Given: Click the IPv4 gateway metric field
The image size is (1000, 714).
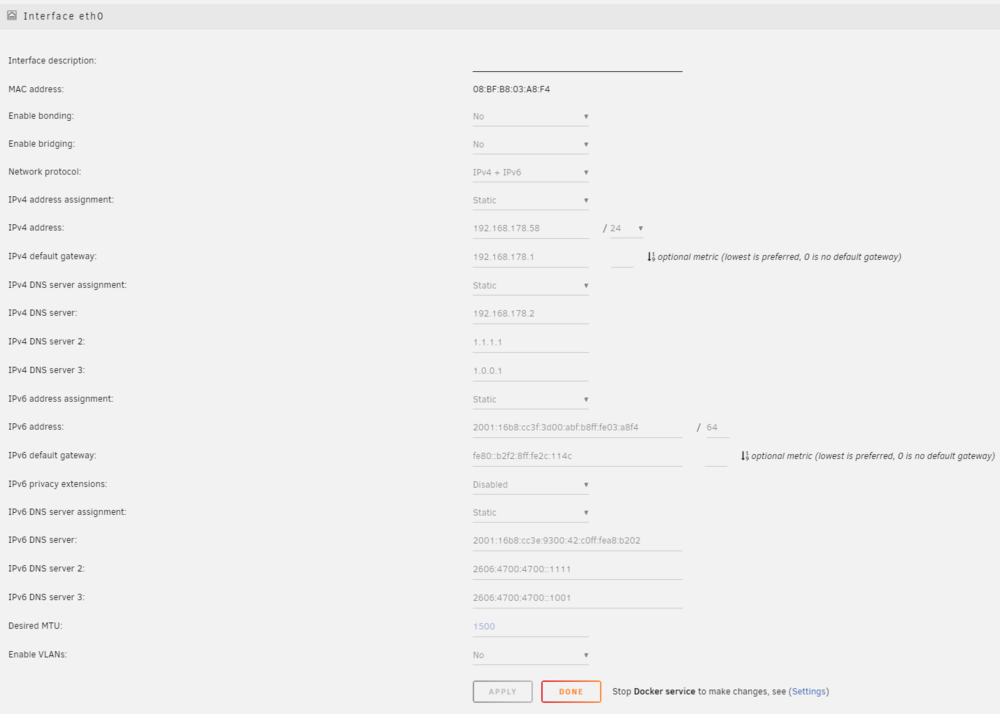Looking at the screenshot, I should pyautogui.click(x=622, y=258).
